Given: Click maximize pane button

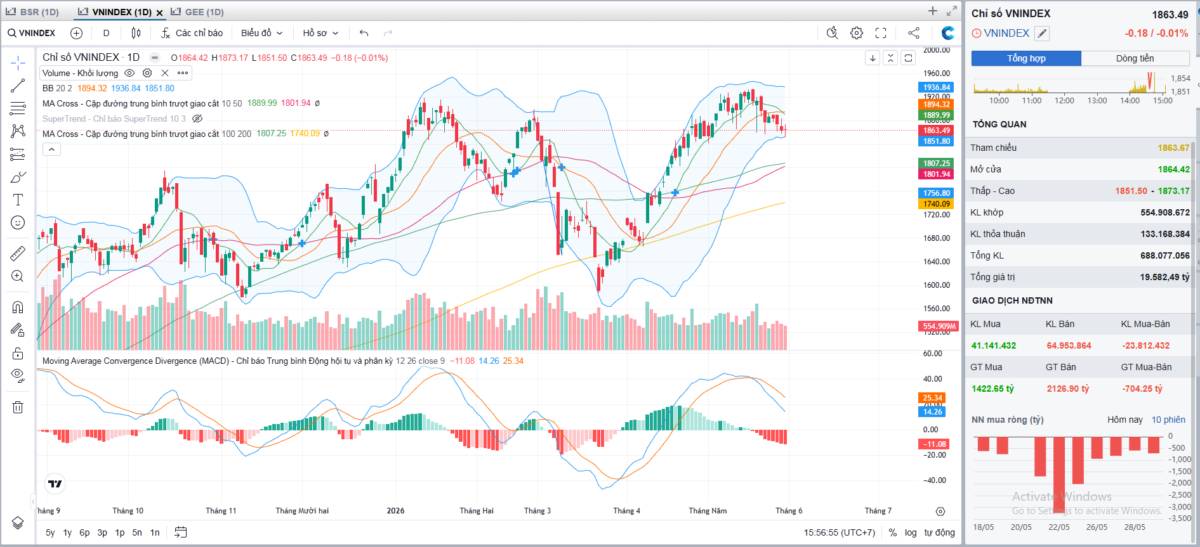Looking at the screenshot, I should pyautogui.click(x=908, y=57).
